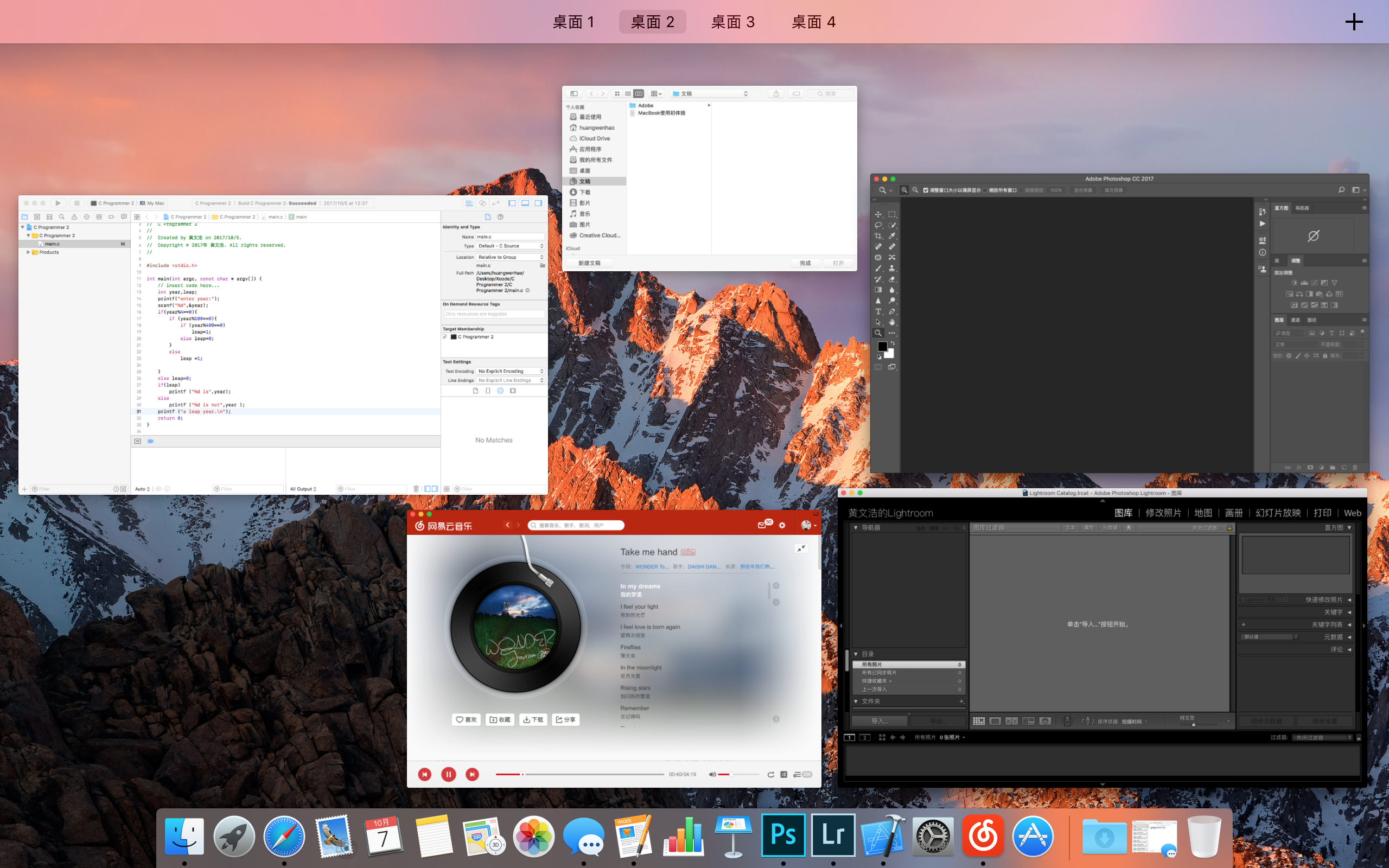
Task: Click the trash icon in Xcode console
Action: pyautogui.click(x=416, y=489)
